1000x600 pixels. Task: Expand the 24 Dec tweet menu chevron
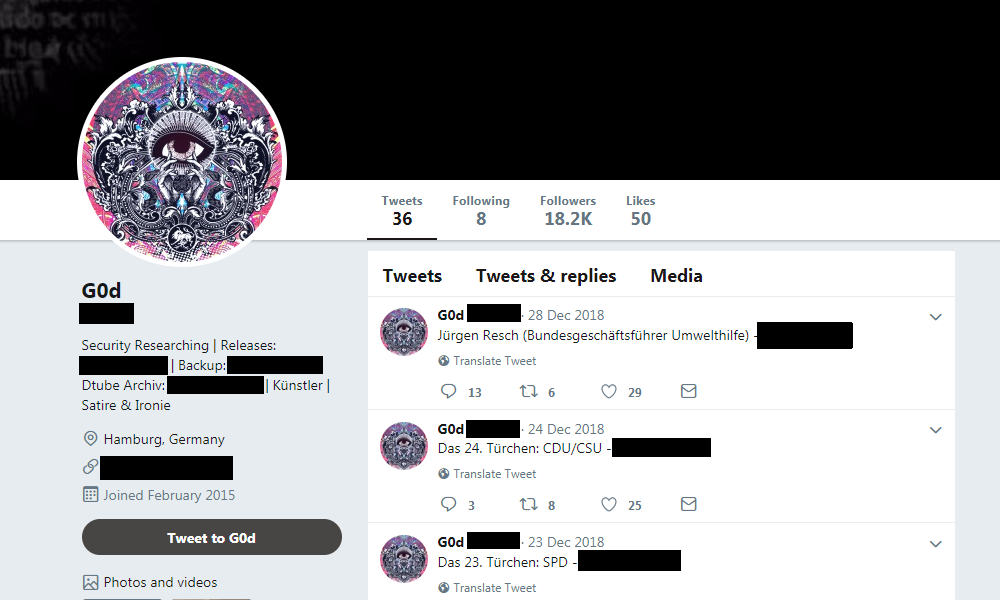pos(936,430)
